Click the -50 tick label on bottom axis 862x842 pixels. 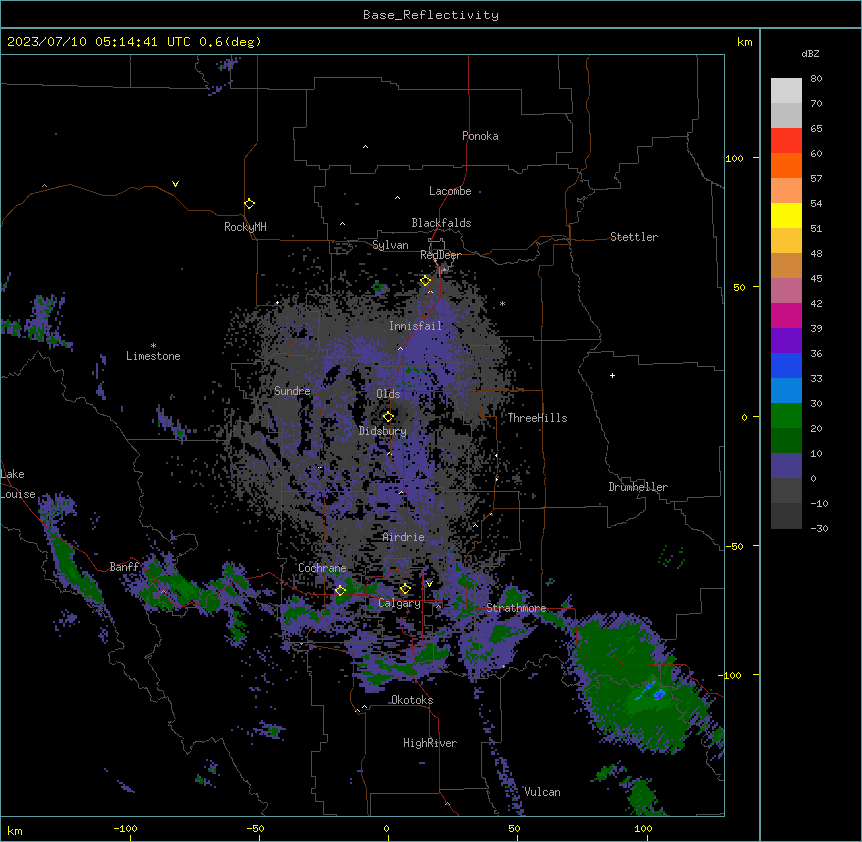click(255, 828)
